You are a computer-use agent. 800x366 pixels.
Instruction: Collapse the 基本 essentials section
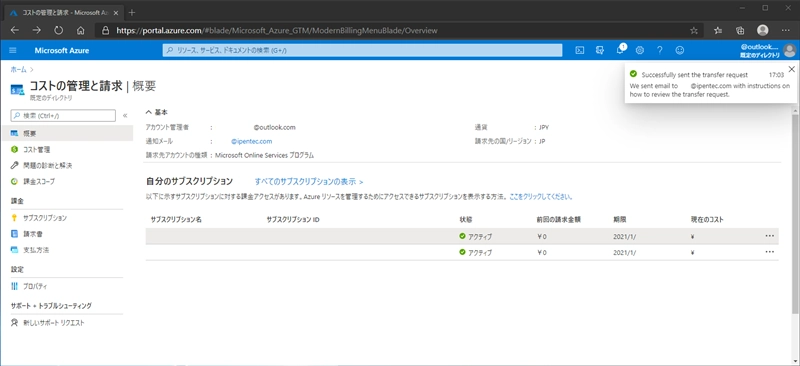point(149,112)
